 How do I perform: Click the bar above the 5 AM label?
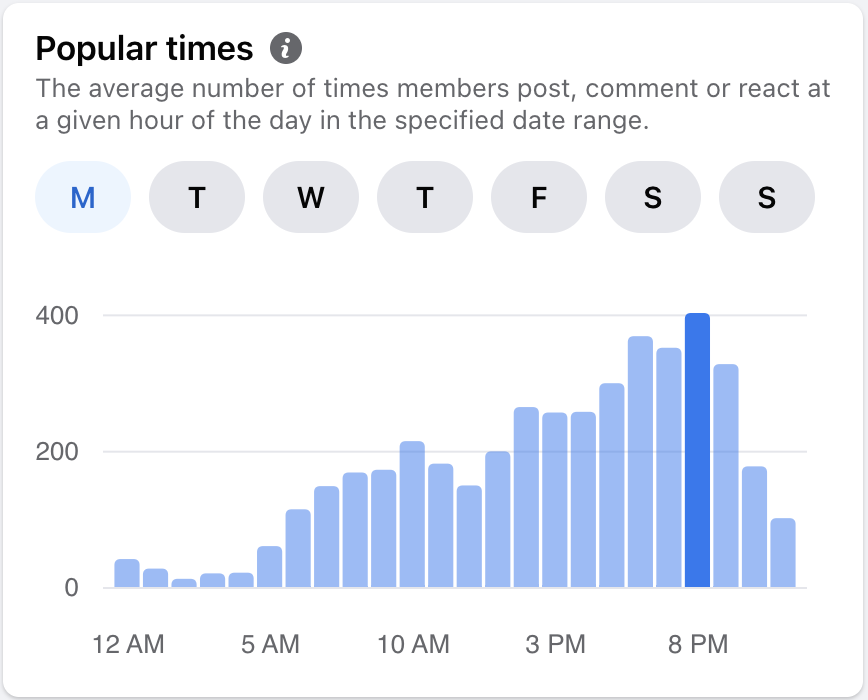(x=270, y=567)
